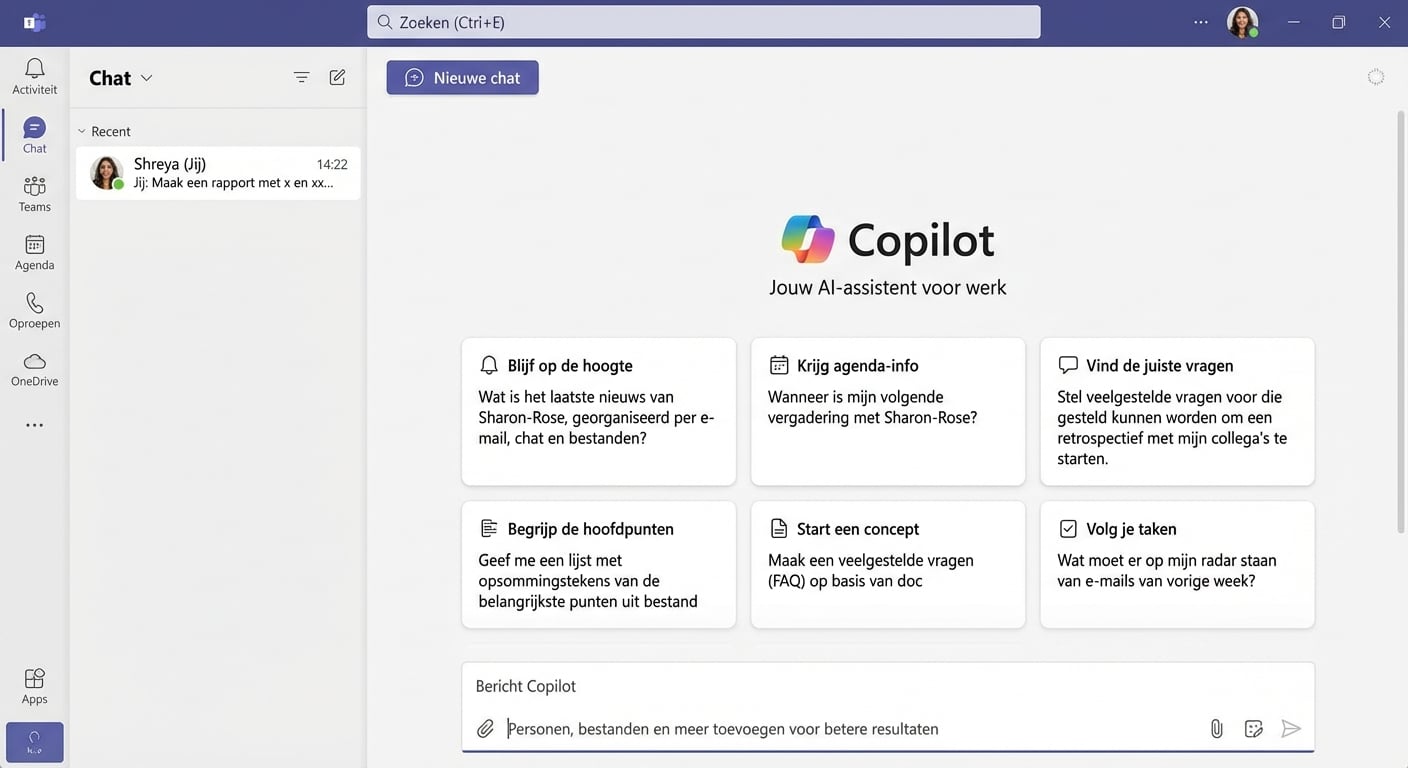
Task: Open OneDrive from the sidebar
Action: point(34,368)
